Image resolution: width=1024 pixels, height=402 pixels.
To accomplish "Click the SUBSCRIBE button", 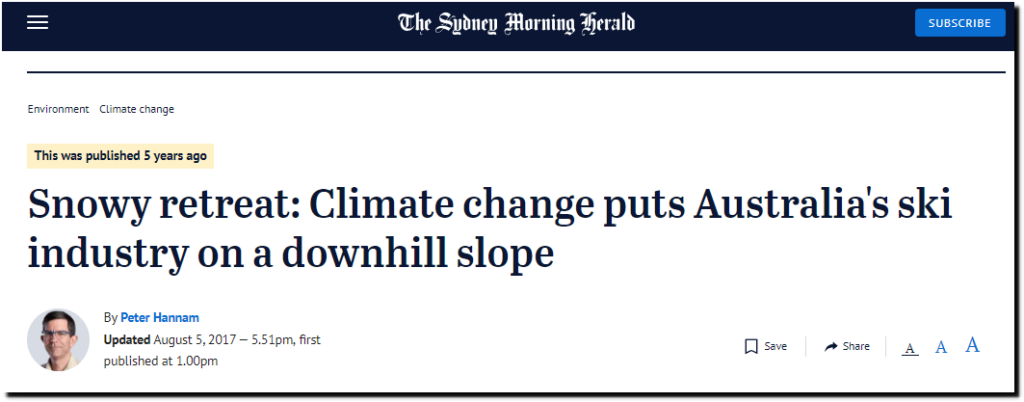I will (x=960, y=23).
